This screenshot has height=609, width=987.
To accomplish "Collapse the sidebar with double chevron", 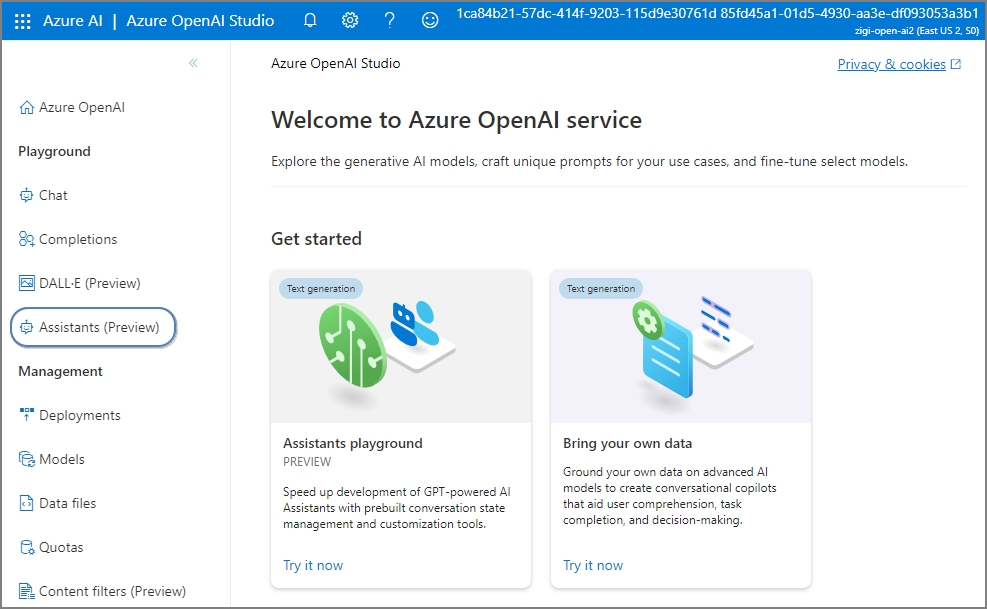I will click(x=193, y=63).
